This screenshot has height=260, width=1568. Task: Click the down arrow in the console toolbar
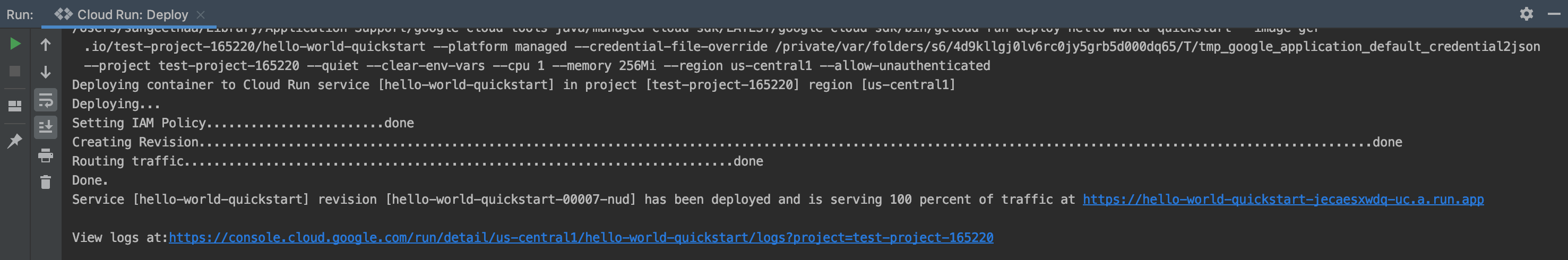46,72
